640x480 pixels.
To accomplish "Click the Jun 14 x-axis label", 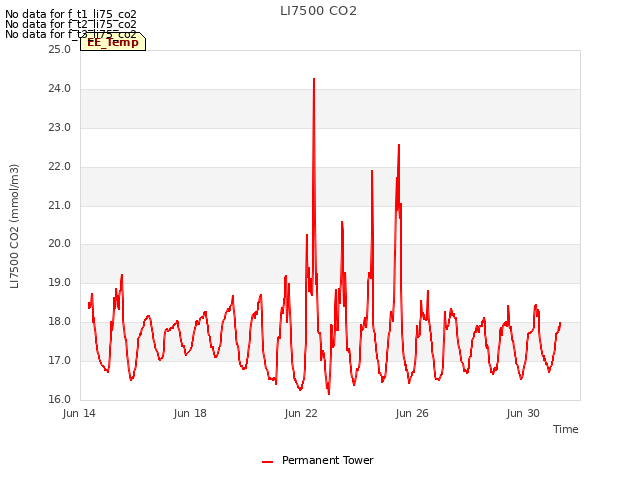I will (79, 413).
